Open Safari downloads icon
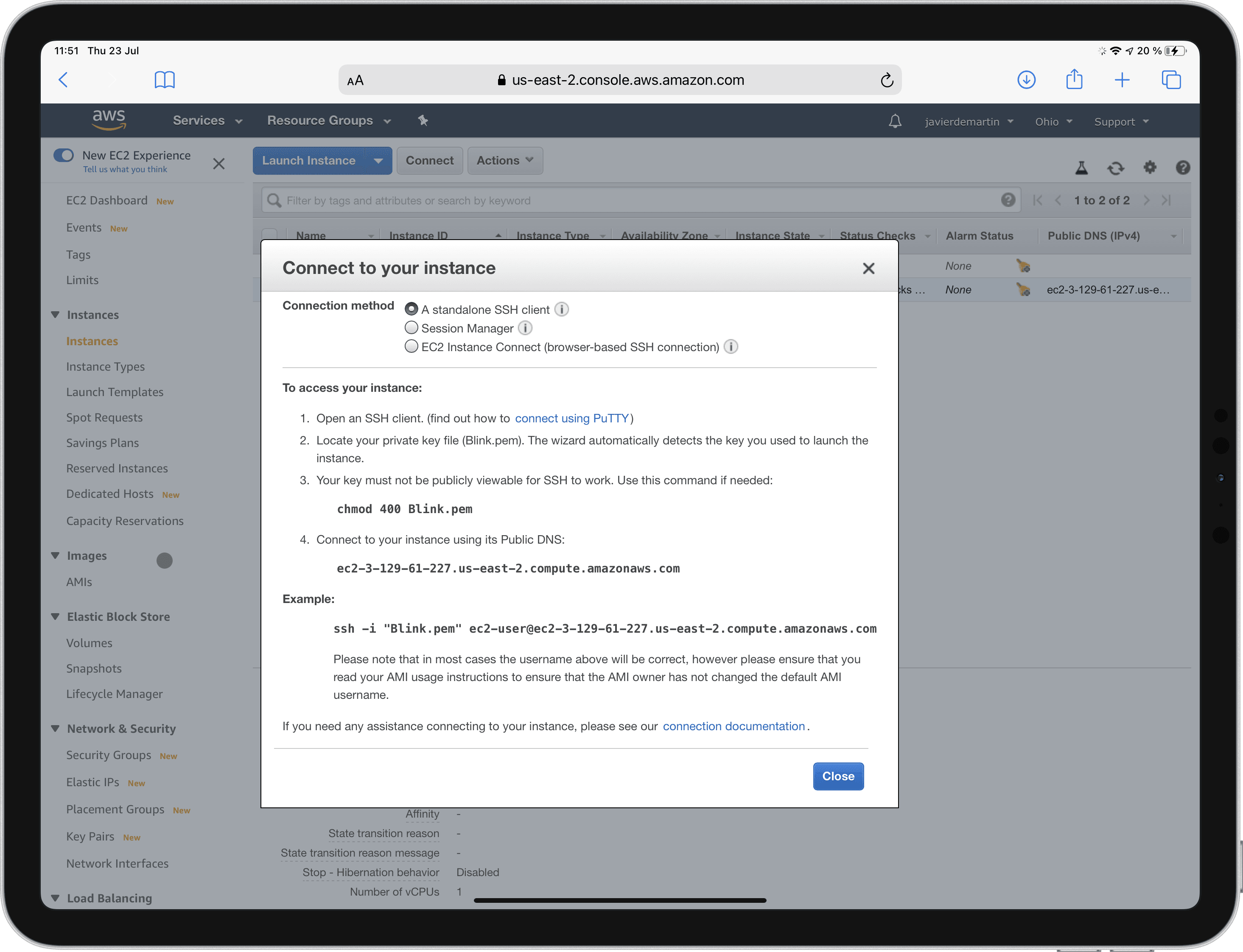1243x952 pixels. pyautogui.click(x=1026, y=80)
